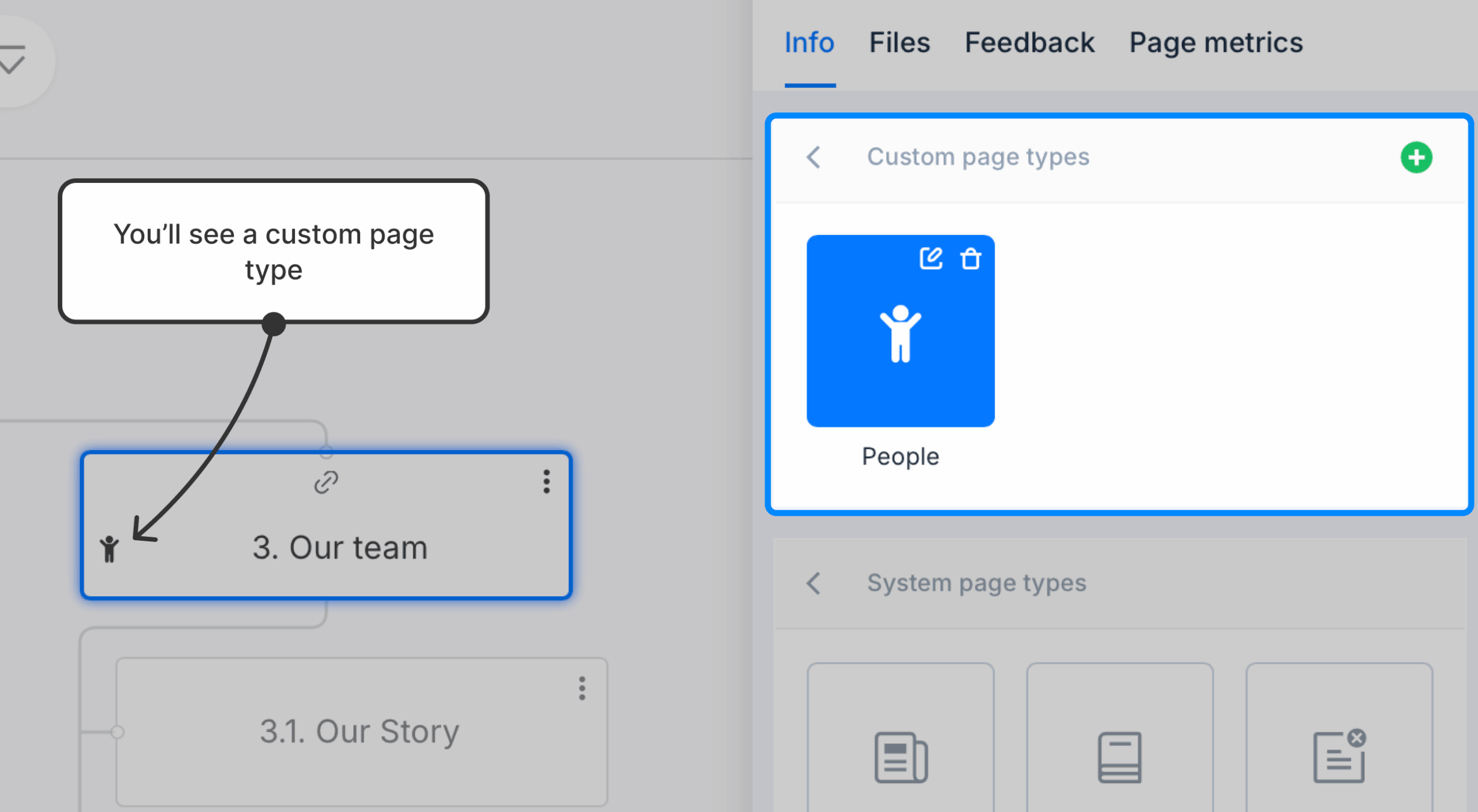Collapse System page types with back chevron

click(814, 583)
